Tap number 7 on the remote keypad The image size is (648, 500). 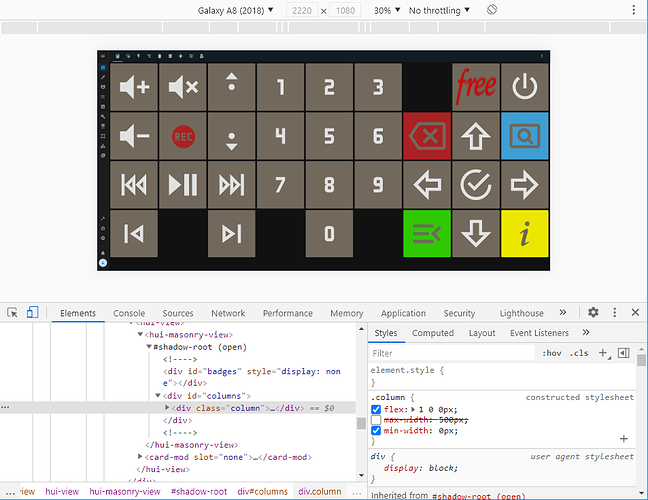click(x=281, y=185)
